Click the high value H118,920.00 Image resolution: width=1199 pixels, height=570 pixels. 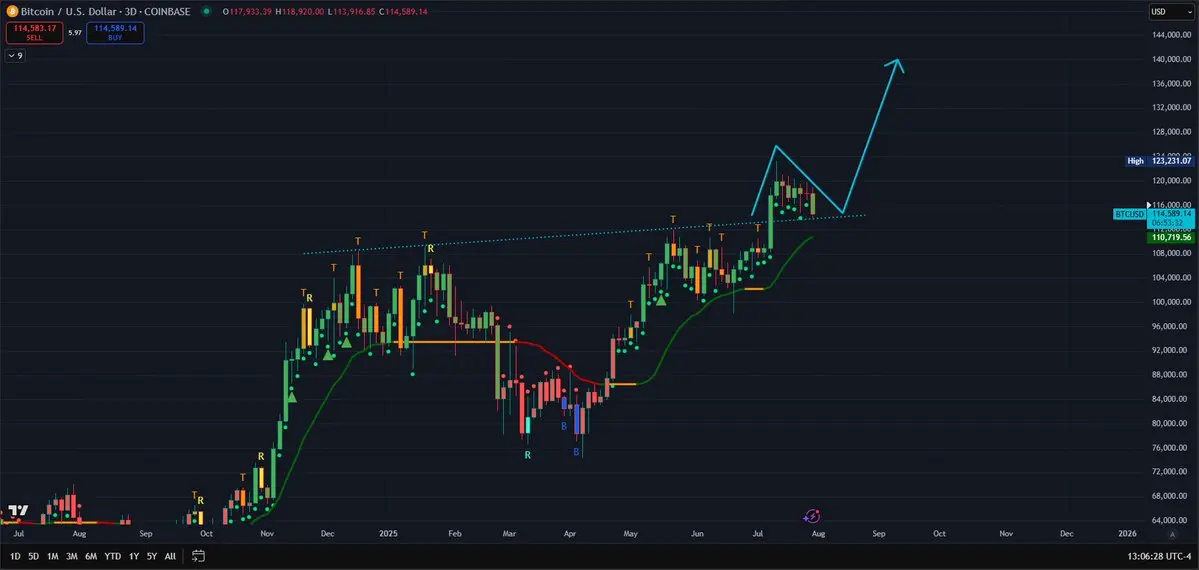pos(301,11)
